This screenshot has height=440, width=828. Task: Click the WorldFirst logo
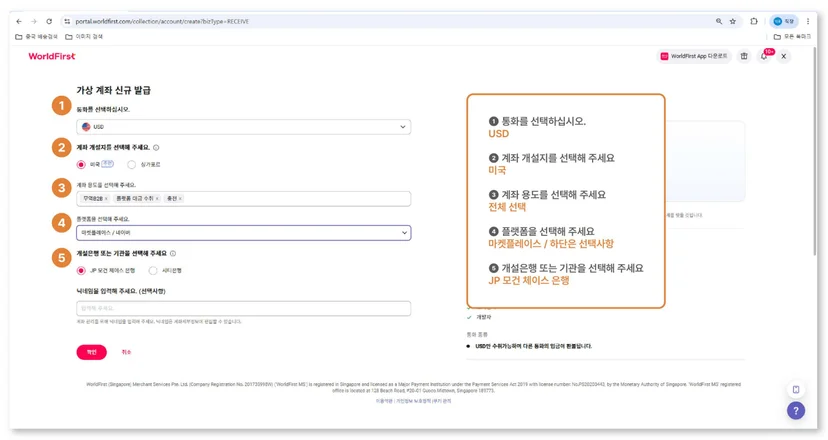point(52,56)
